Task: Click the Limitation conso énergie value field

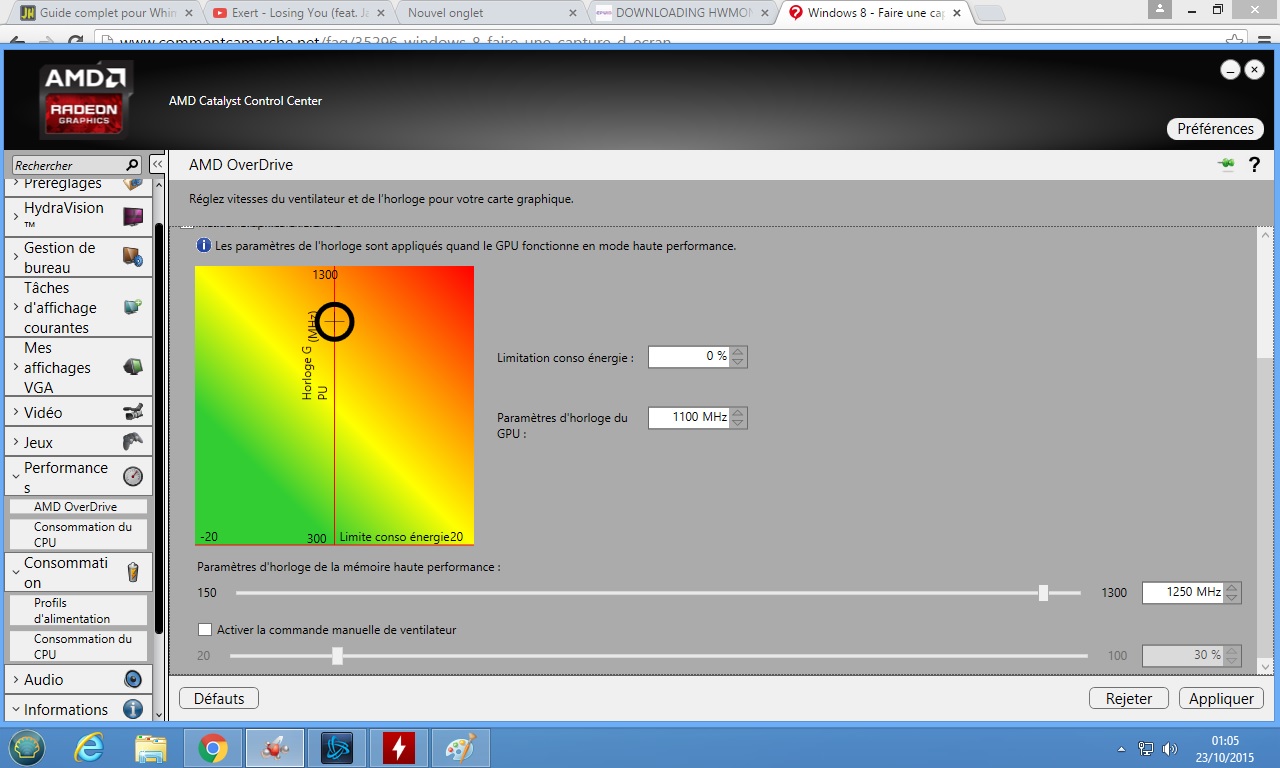Action: click(x=689, y=356)
